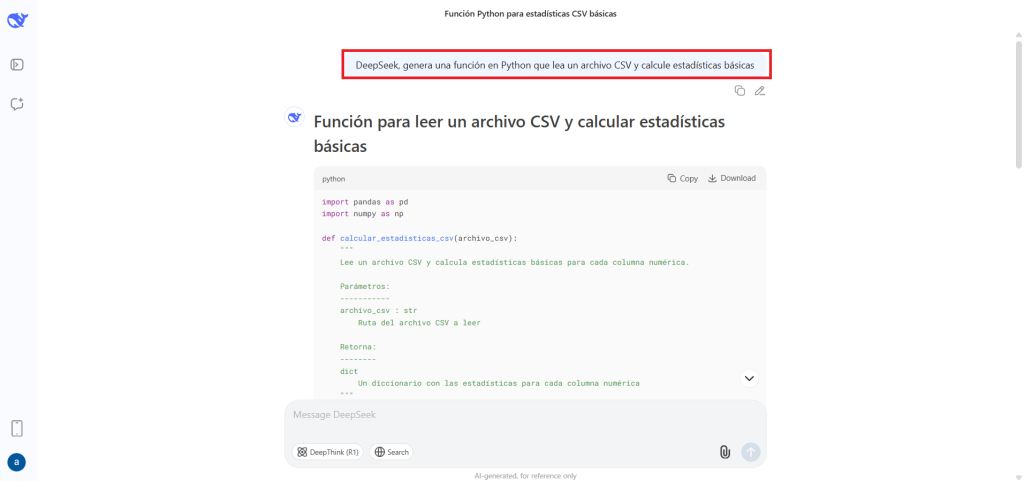The width and height of the screenshot is (1024, 481).
Task: Start a new chat via sidebar icon
Action: click(17, 104)
